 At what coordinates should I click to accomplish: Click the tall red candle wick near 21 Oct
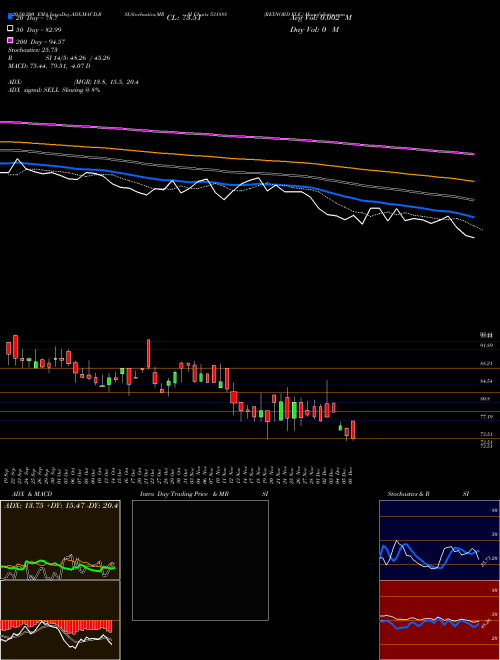148,353
